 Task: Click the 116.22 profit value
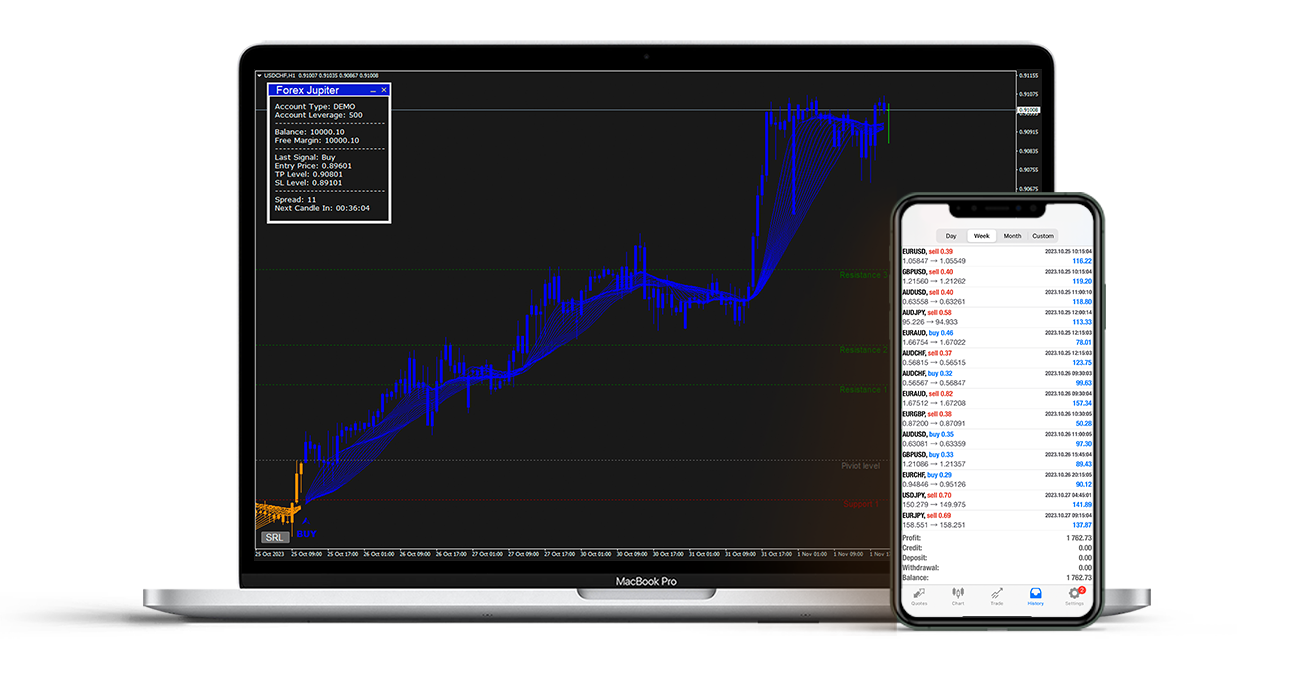tap(1083, 261)
